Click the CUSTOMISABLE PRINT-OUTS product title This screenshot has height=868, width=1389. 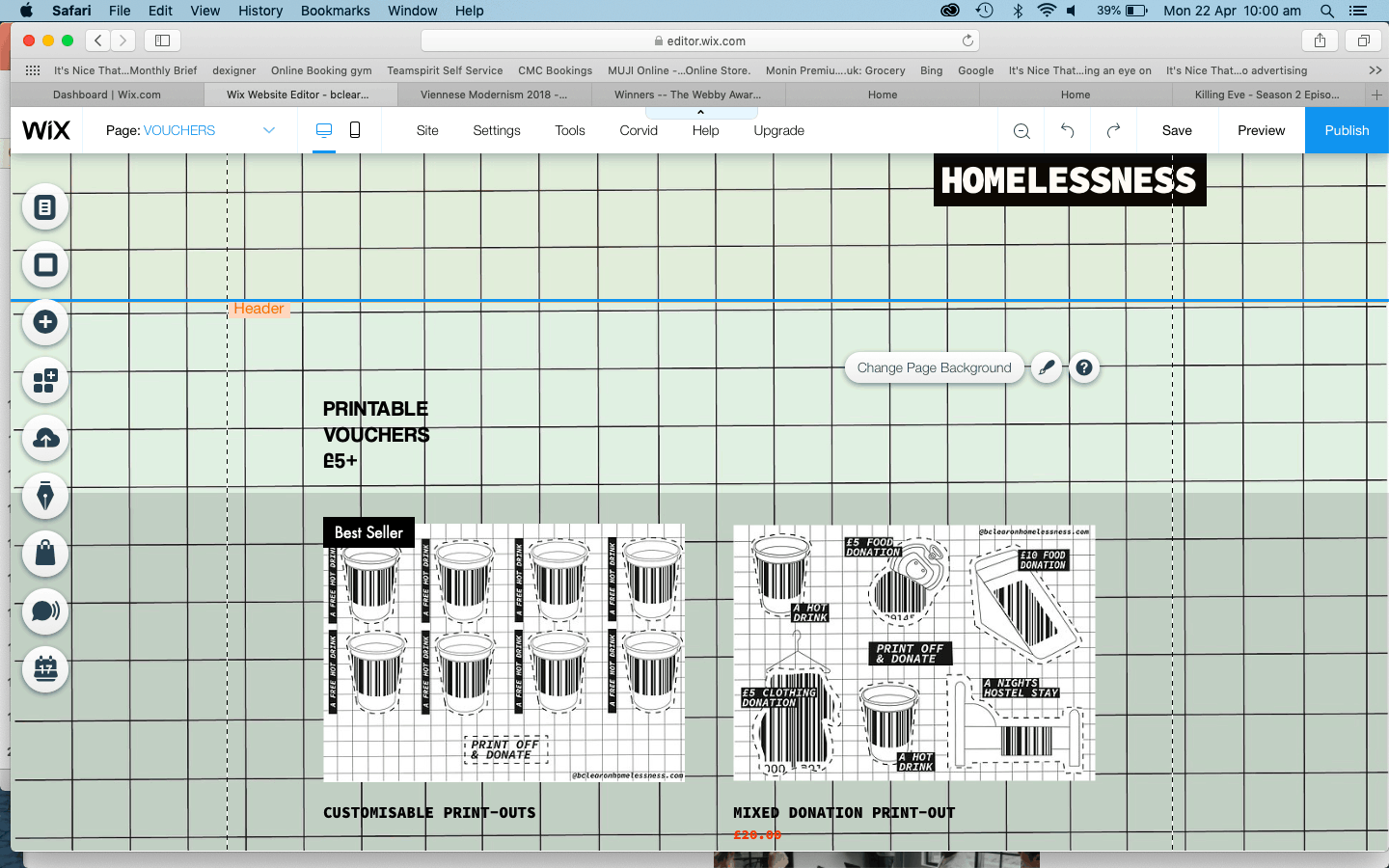429,813
